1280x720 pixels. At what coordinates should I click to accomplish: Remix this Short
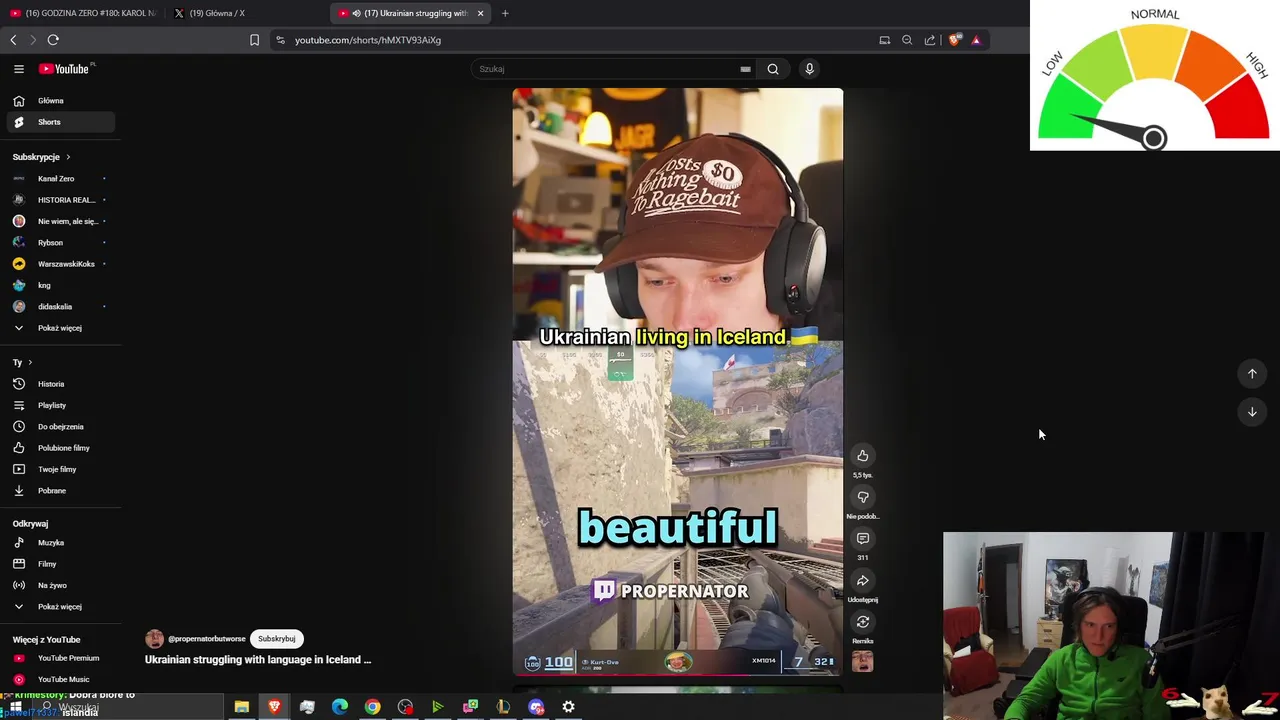tap(863, 622)
